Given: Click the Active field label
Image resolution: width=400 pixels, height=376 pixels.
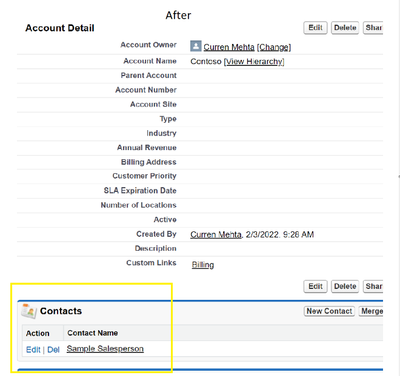Looking at the screenshot, I should coord(165,220).
